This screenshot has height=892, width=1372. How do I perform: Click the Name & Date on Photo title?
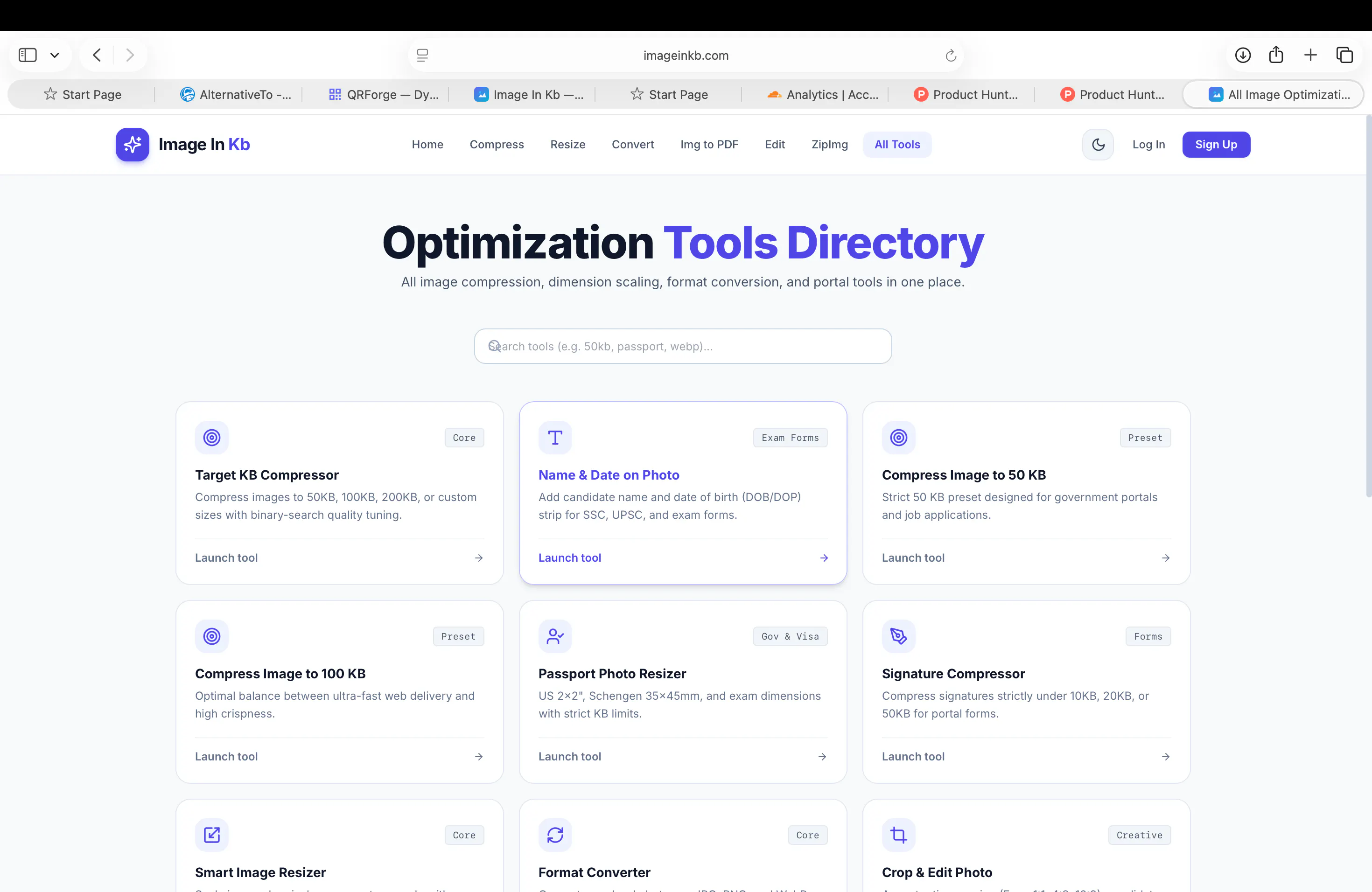(x=609, y=475)
